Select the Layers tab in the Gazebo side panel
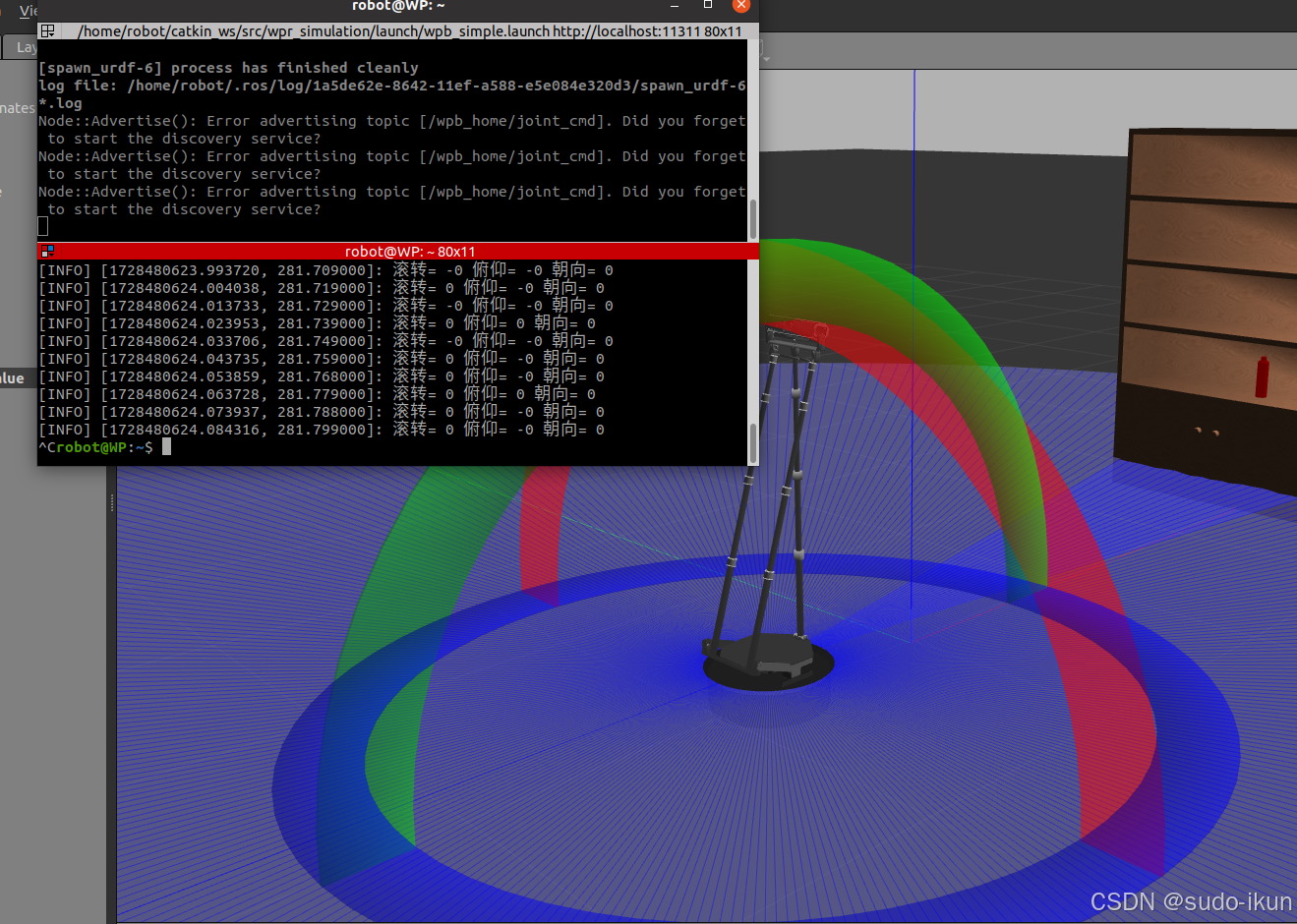This screenshot has height=924, width=1297. pyautogui.click(x=21, y=46)
